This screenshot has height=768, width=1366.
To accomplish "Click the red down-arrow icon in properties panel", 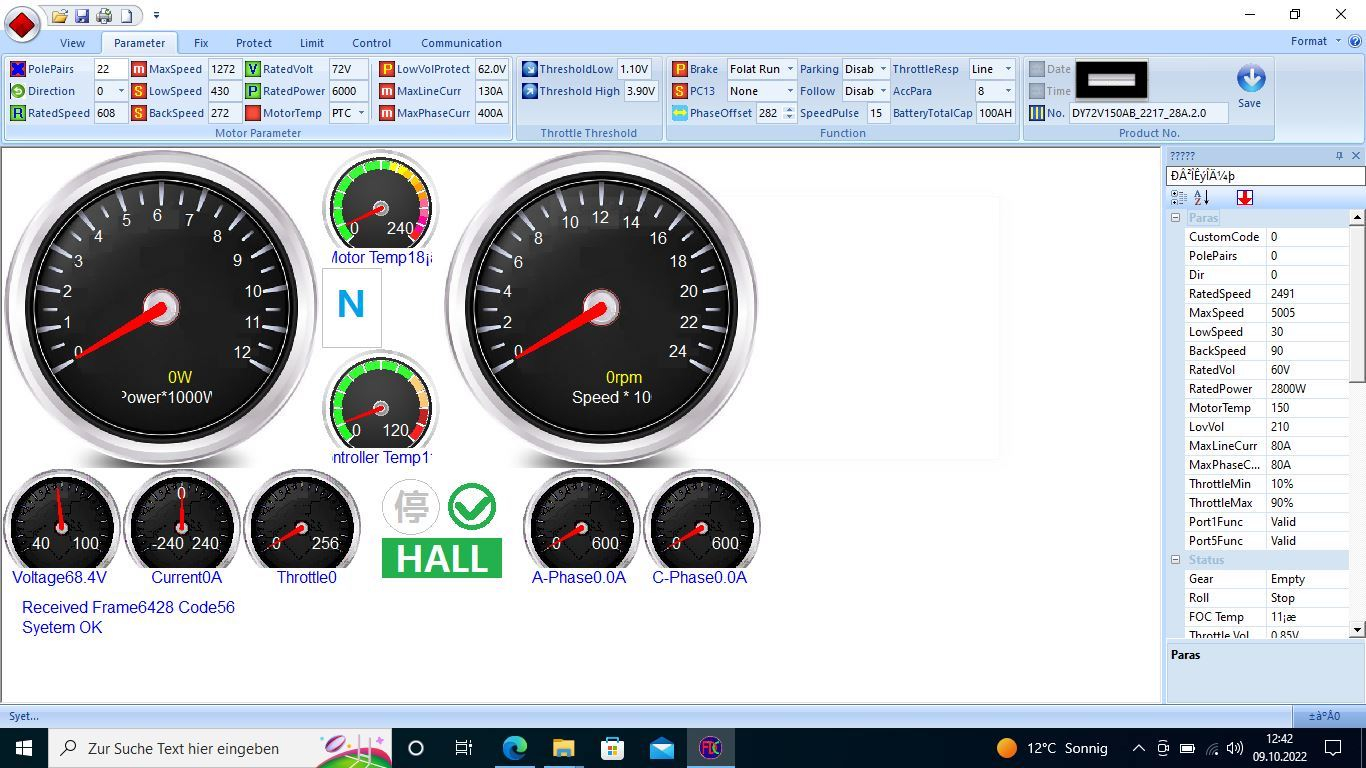I will pyautogui.click(x=1244, y=198).
